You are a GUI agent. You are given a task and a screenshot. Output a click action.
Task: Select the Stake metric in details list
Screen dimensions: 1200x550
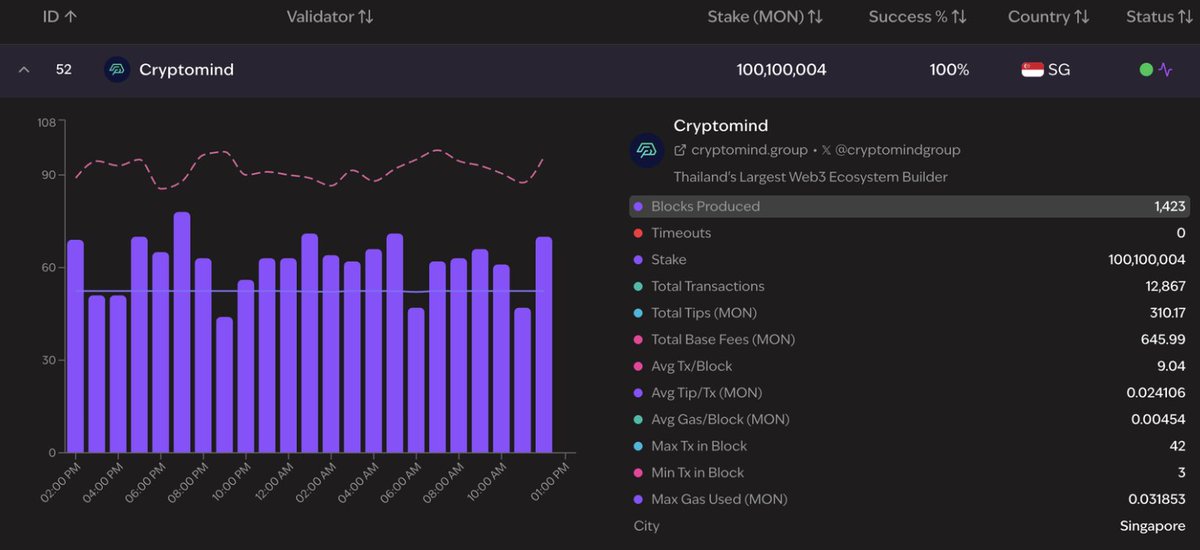909,259
